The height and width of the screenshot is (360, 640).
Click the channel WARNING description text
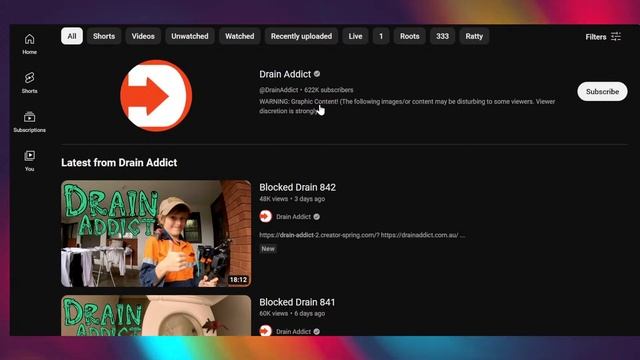407,106
